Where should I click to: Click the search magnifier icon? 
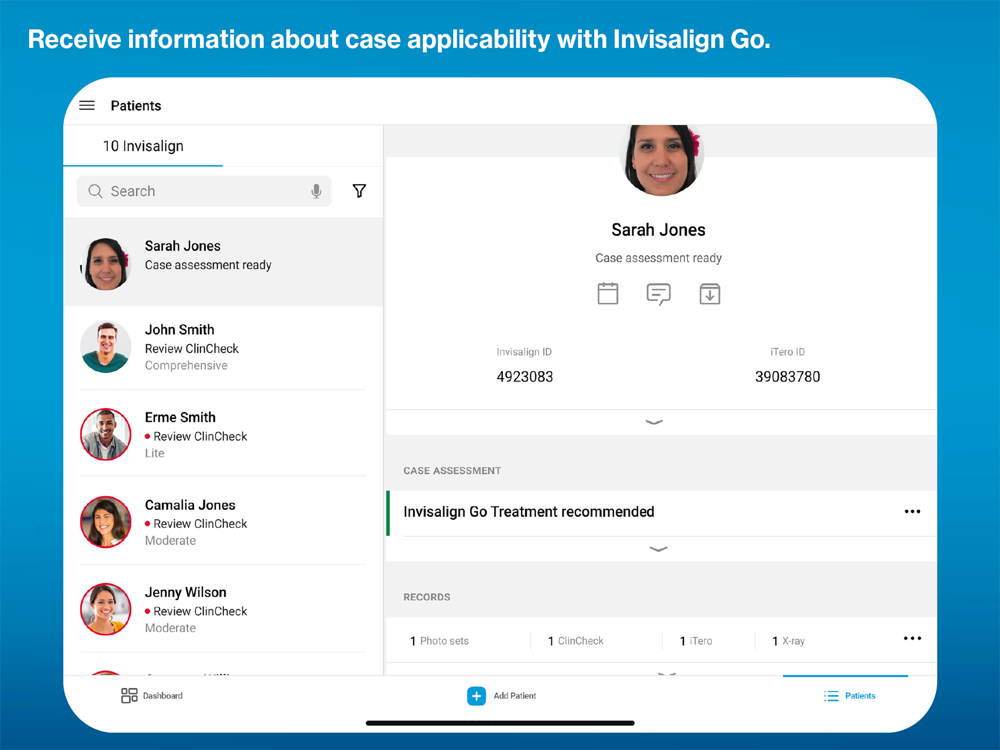point(95,191)
